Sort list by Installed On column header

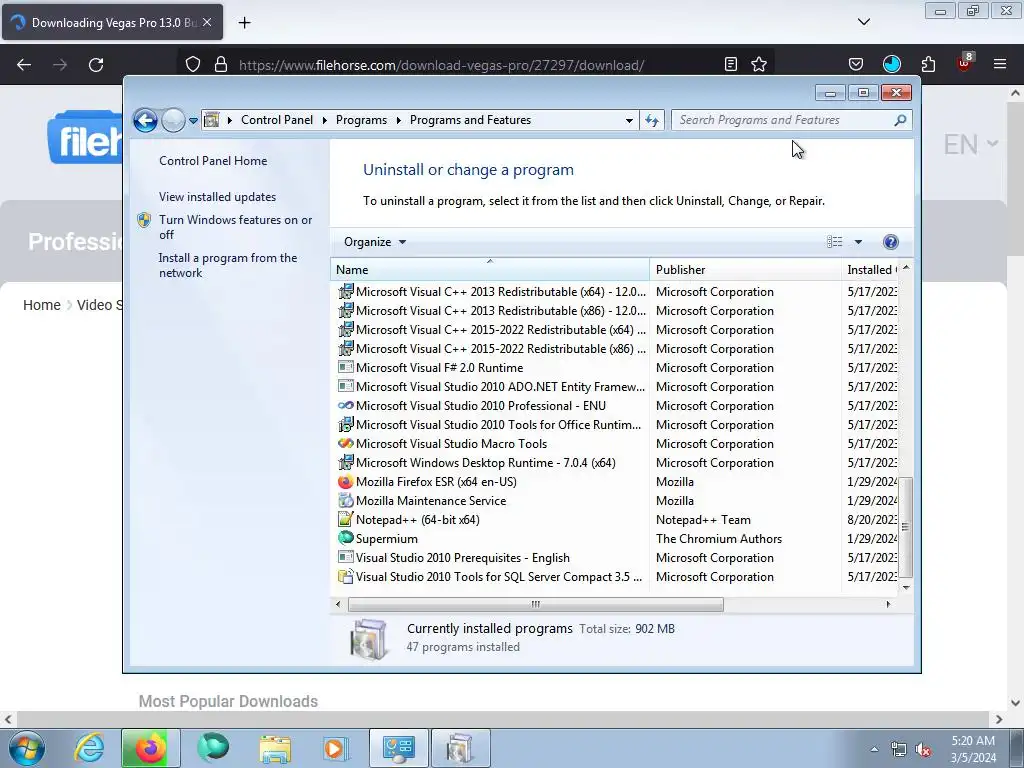click(x=871, y=270)
